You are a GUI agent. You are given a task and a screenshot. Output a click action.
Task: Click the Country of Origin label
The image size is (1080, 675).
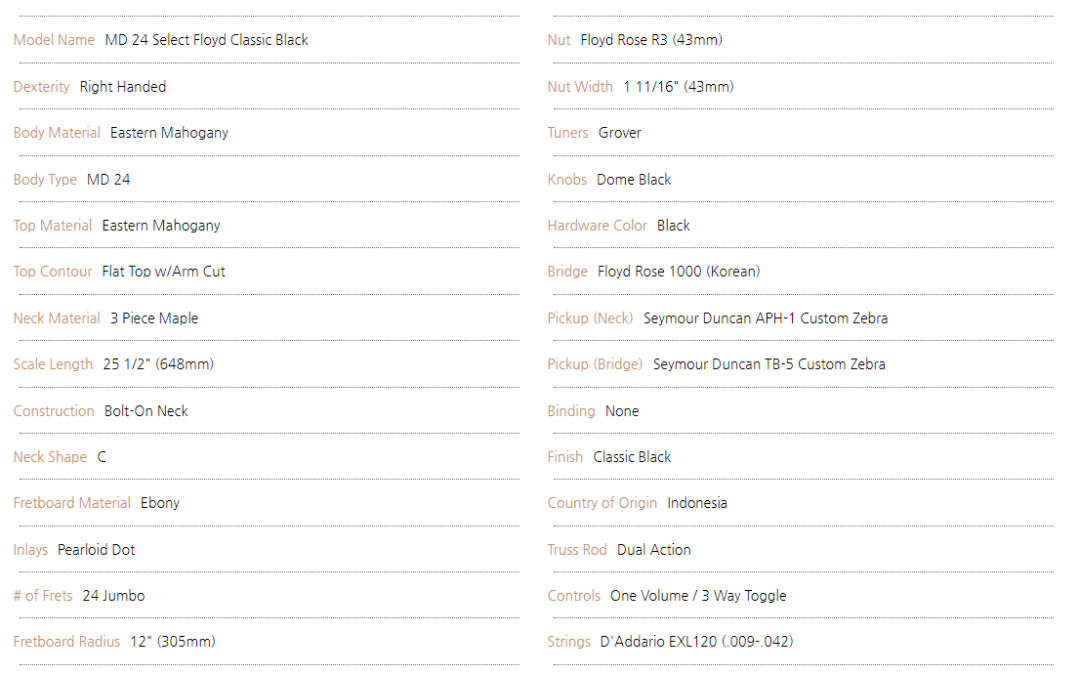602,503
